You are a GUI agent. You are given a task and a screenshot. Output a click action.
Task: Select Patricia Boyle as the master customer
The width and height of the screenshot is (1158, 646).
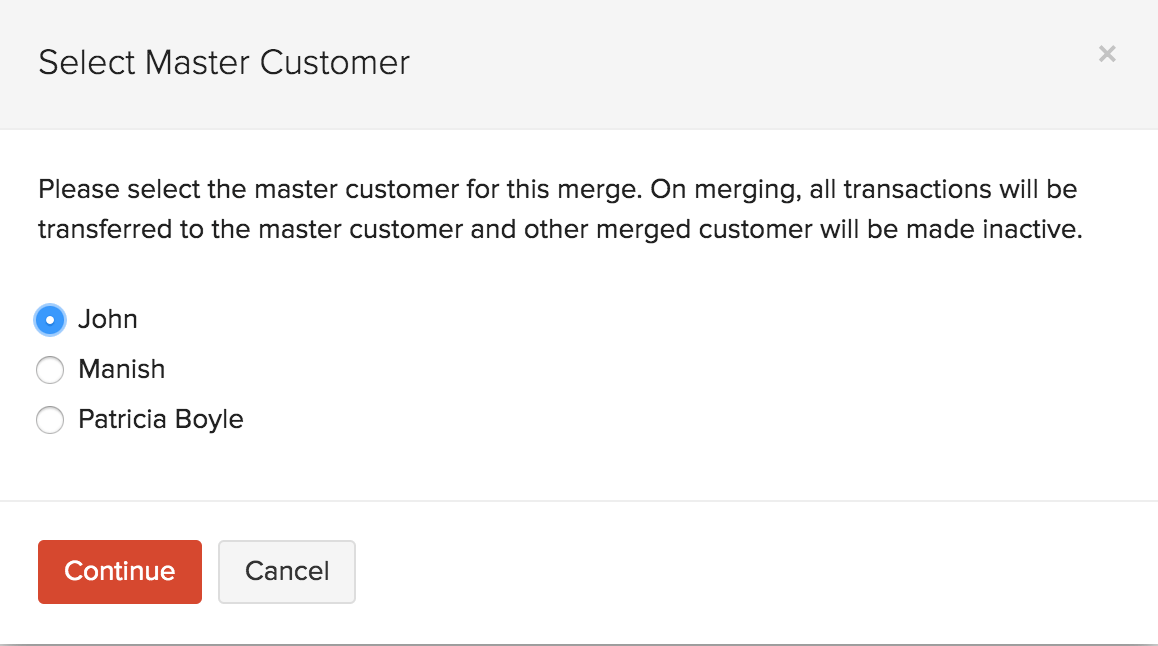[49, 419]
